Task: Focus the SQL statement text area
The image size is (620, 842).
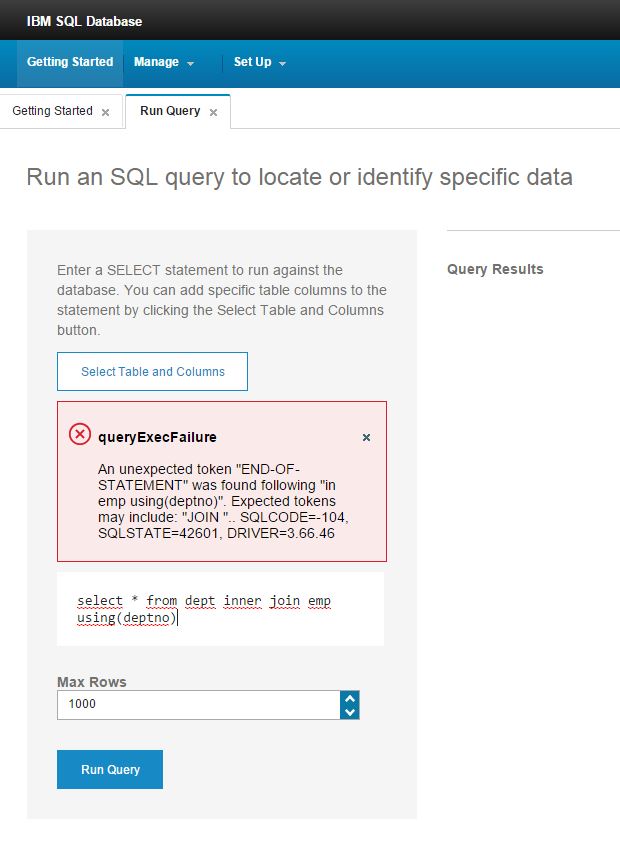Action: pyautogui.click(x=221, y=609)
